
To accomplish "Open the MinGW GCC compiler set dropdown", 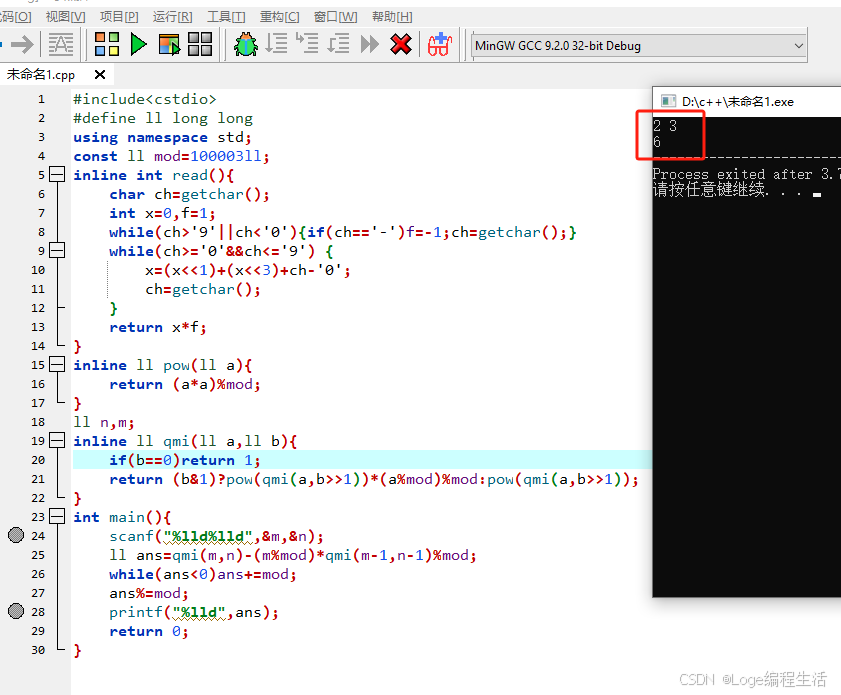I will pos(639,46).
